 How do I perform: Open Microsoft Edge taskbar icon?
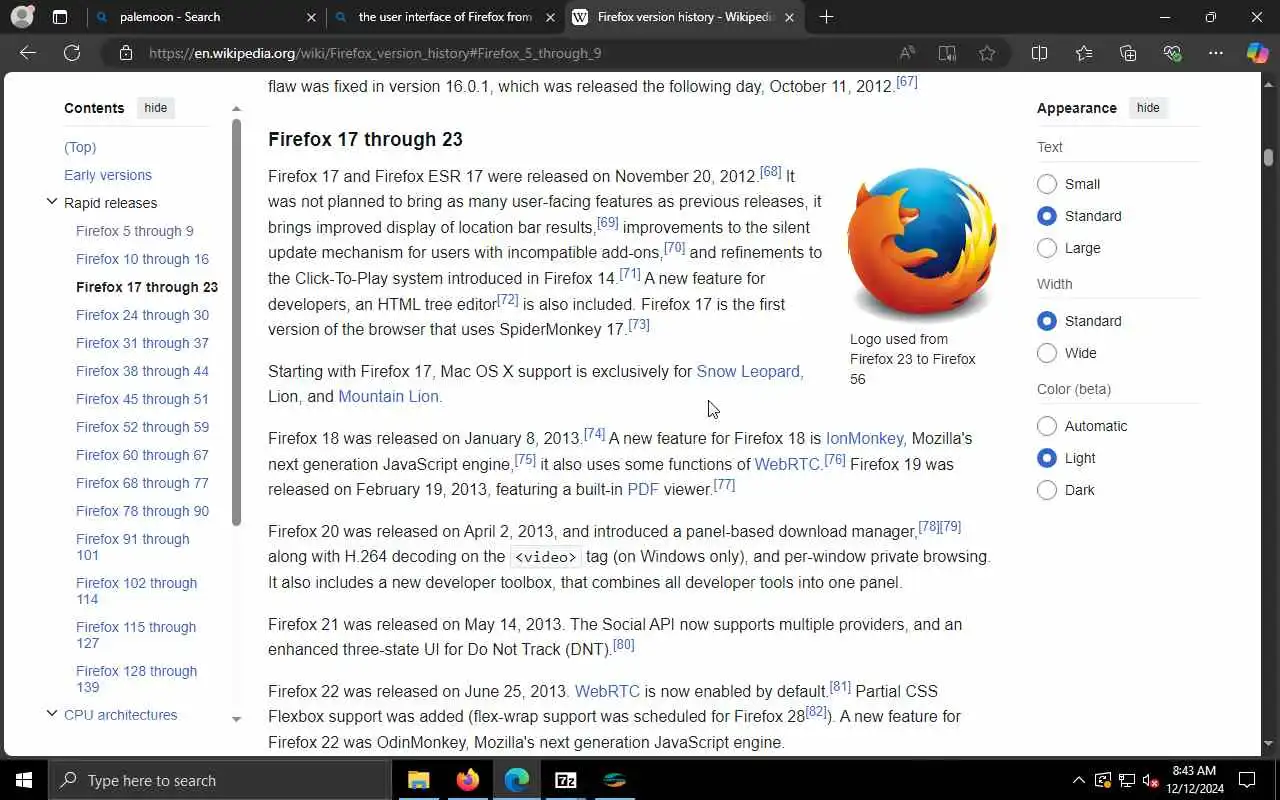click(517, 780)
